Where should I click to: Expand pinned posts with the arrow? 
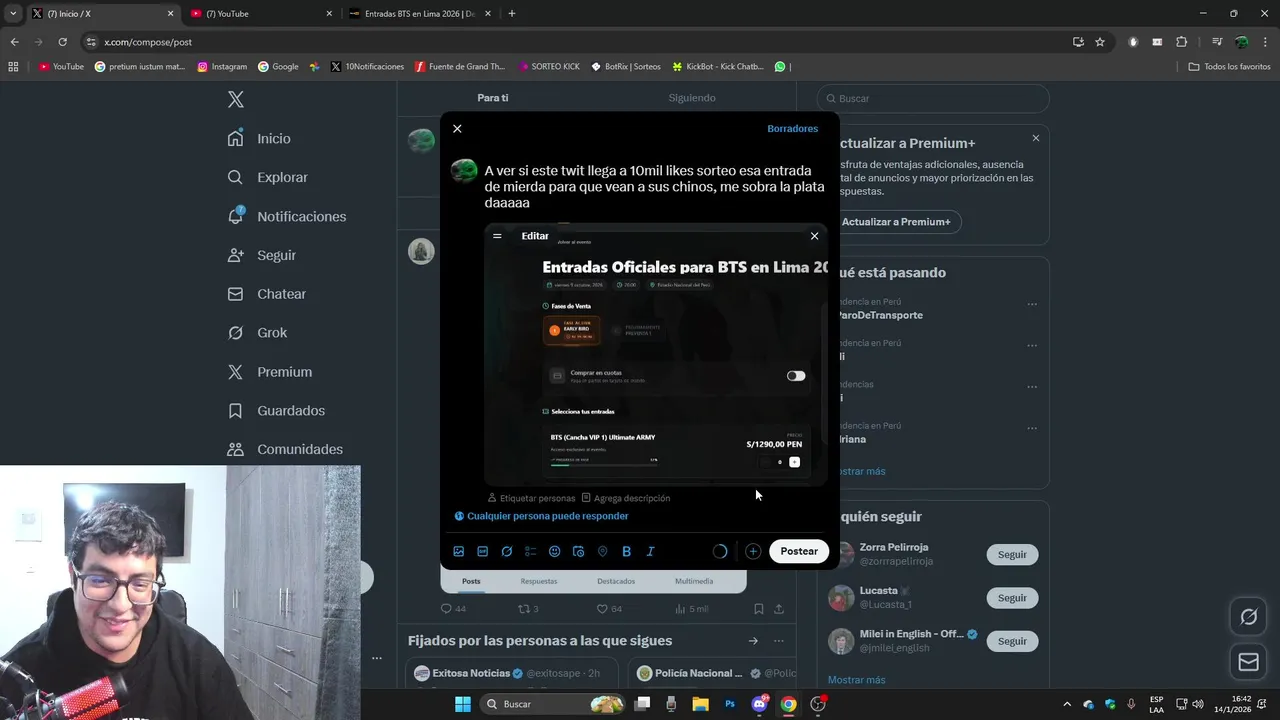coord(753,641)
